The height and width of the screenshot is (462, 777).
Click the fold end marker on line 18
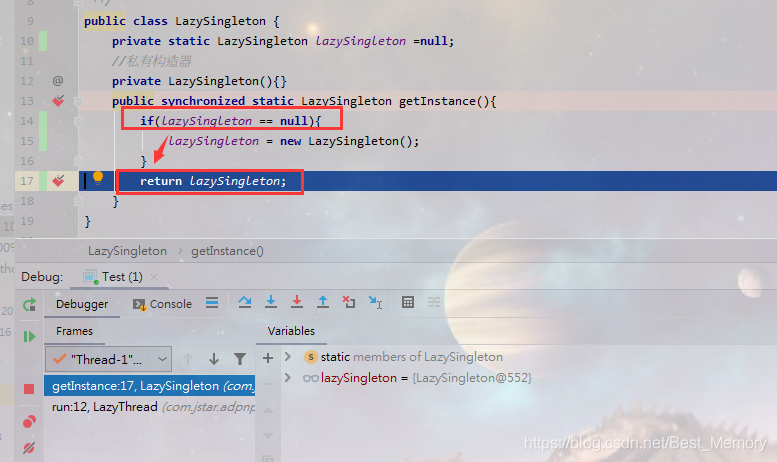(x=78, y=201)
